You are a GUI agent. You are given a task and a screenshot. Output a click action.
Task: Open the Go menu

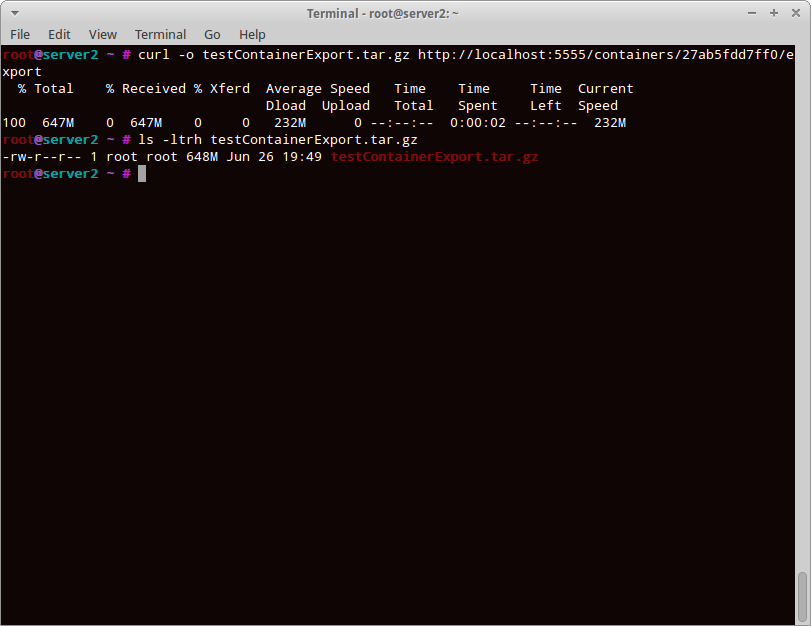tap(212, 34)
